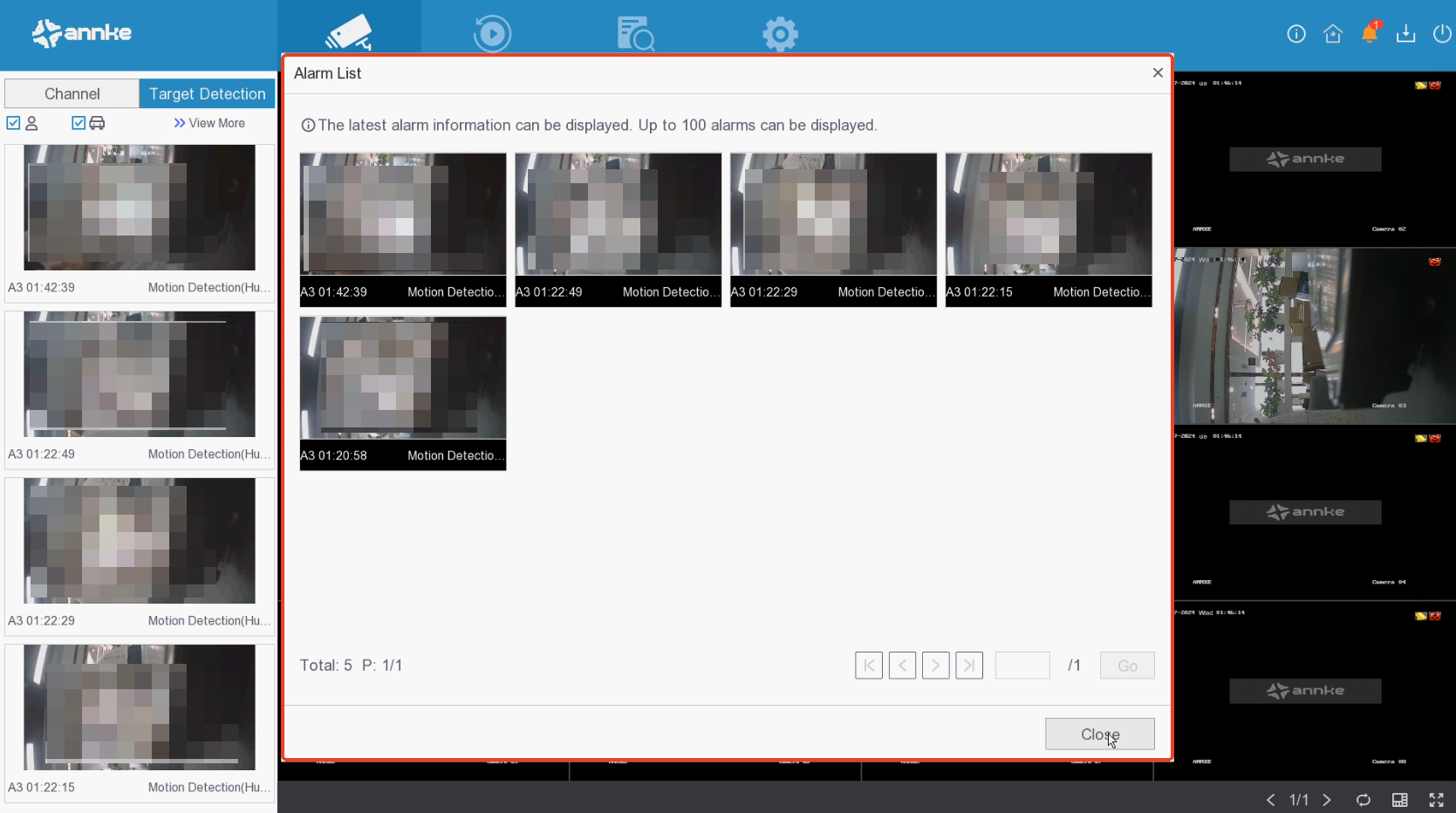Open the Playback tab
The image size is (1456, 813).
pos(492,34)
